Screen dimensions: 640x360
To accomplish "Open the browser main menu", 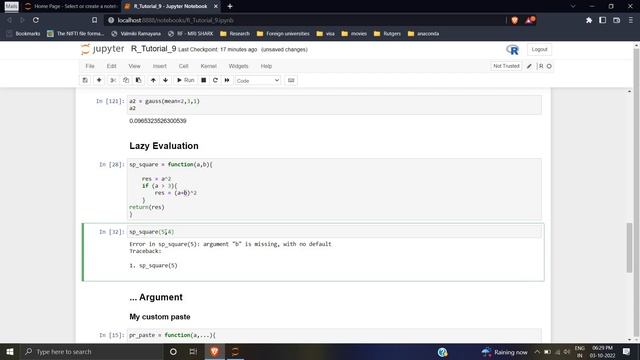I will click(631, 20).
